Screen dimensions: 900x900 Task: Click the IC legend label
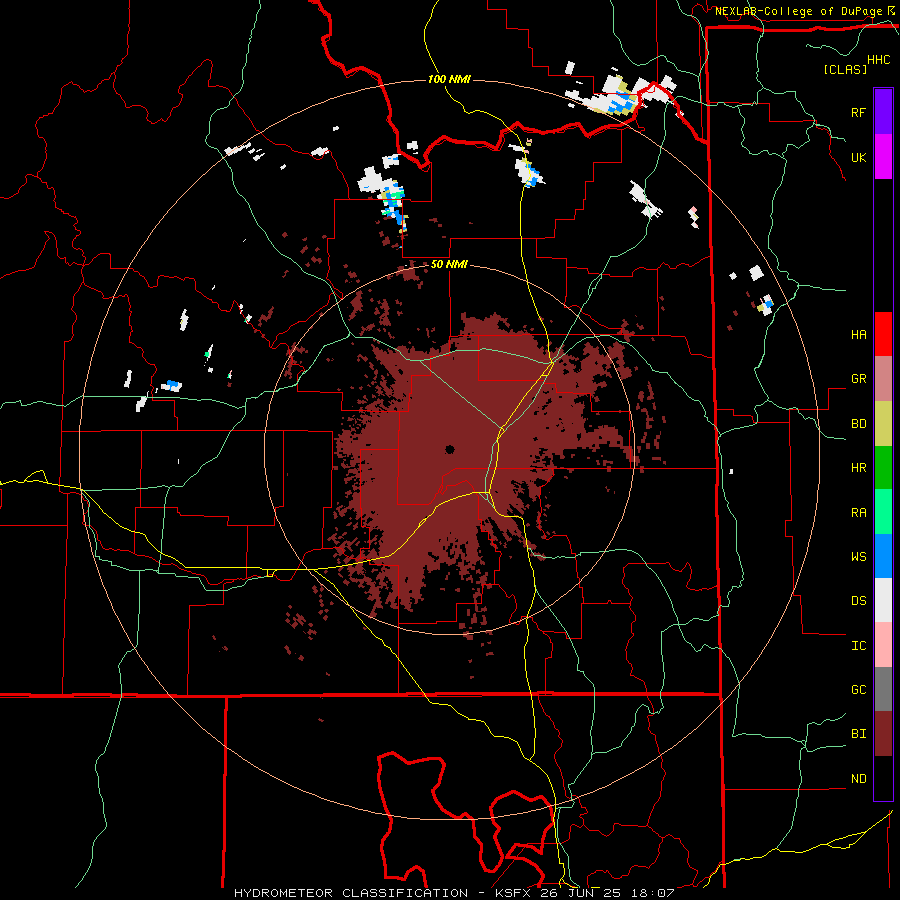(858, 646)
